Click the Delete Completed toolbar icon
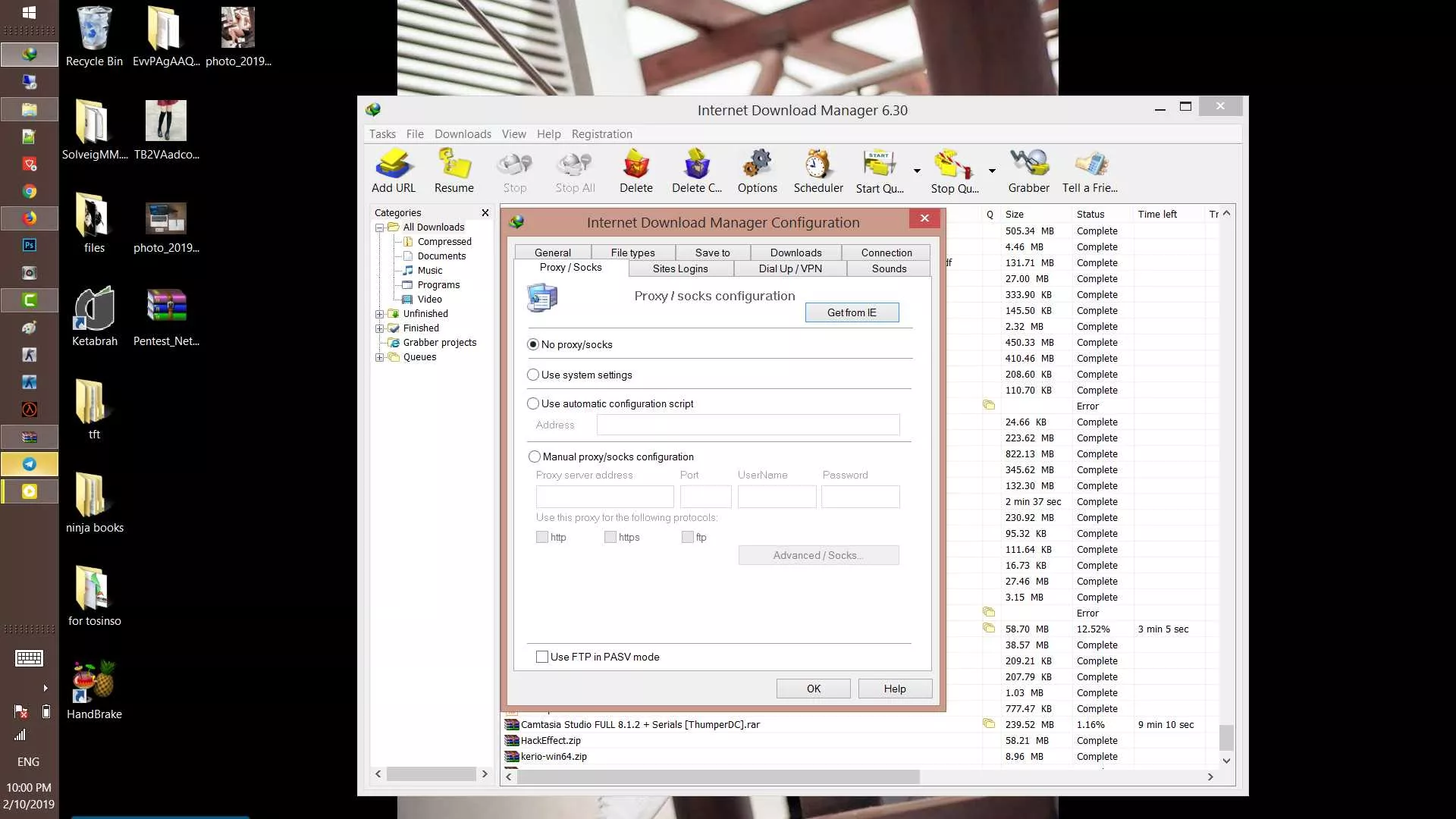 (696, 171)
